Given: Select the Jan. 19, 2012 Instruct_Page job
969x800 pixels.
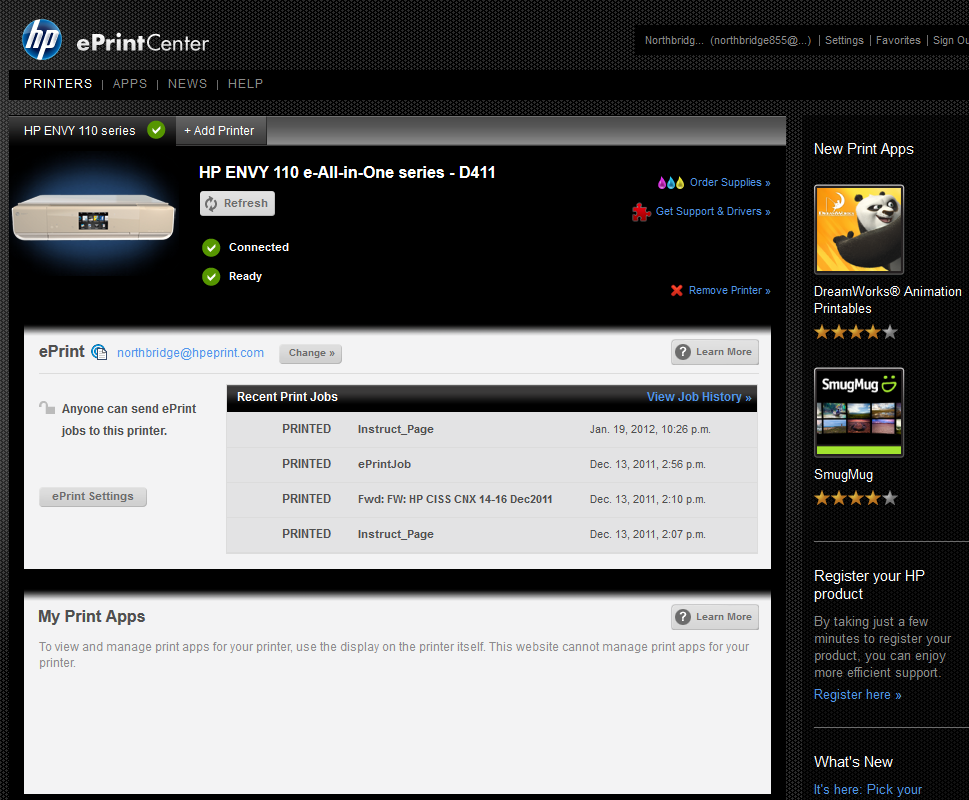Looking at the screenshot, I should 492,429.
